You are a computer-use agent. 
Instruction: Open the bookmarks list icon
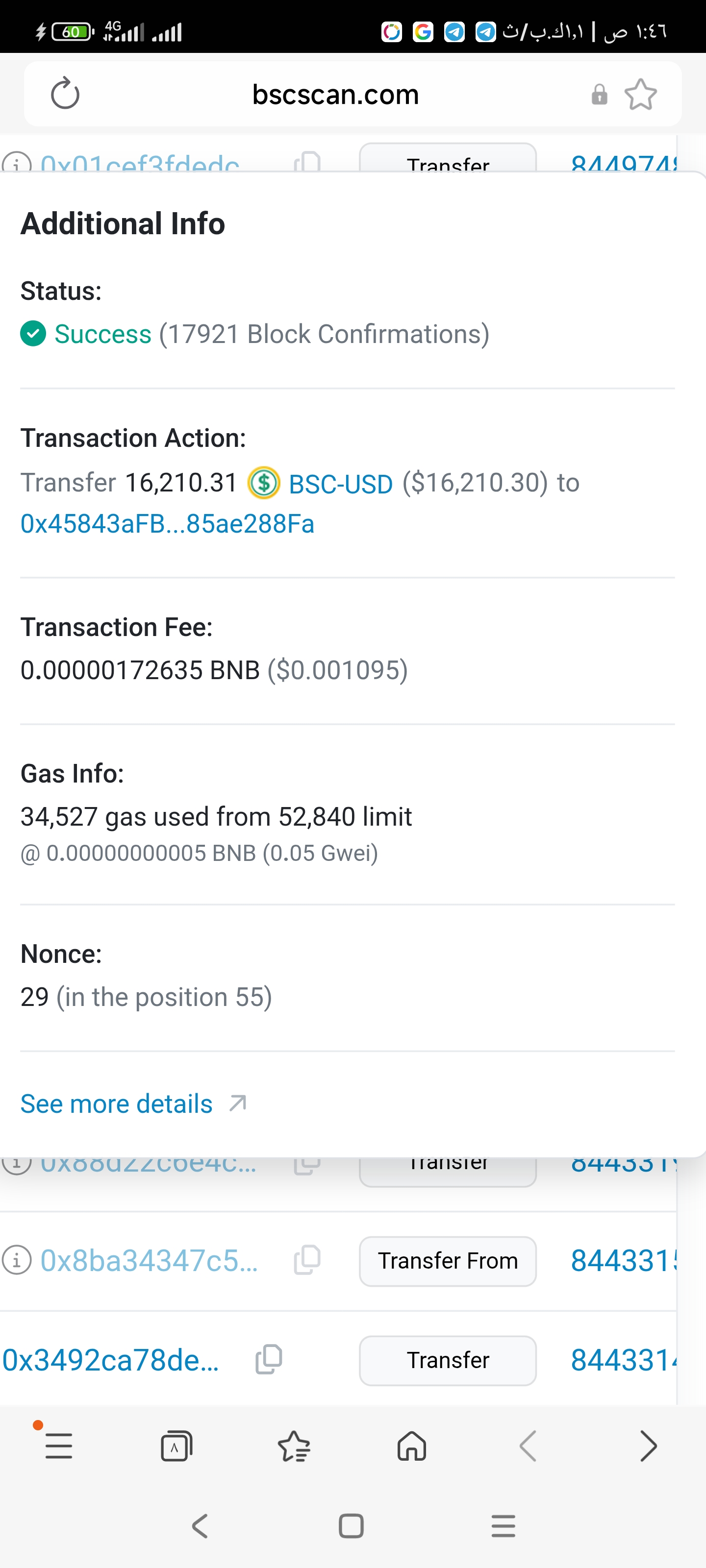click(x=294, y=1445)
